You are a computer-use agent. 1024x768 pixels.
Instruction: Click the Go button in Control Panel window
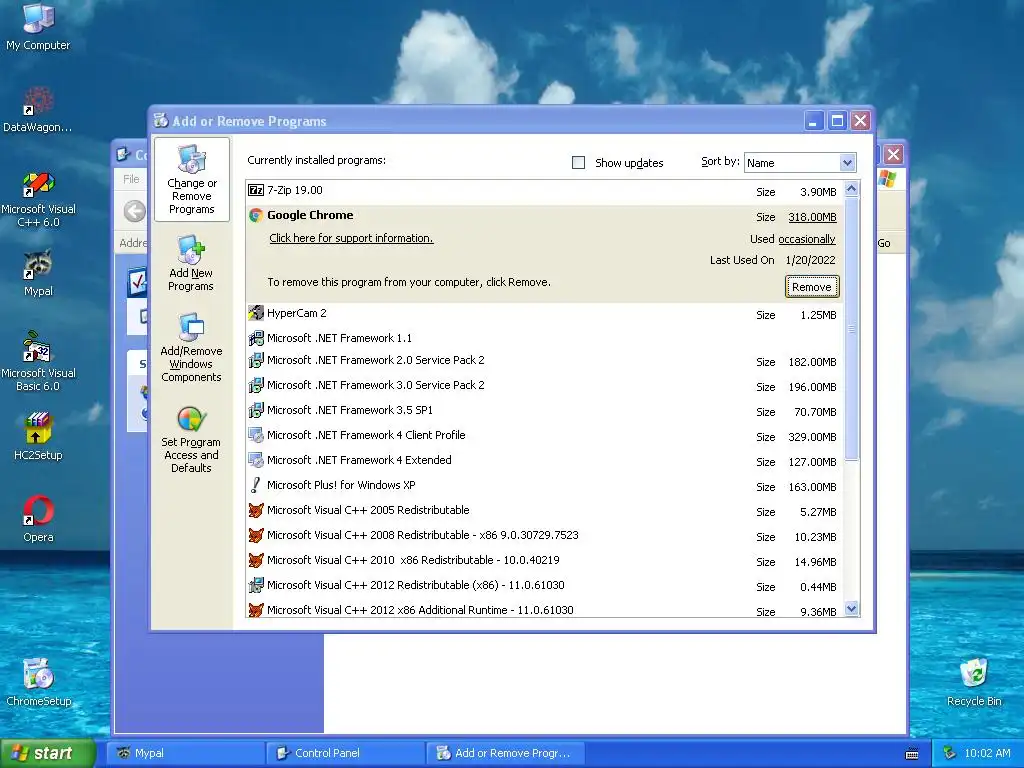[x=884, y=243]
